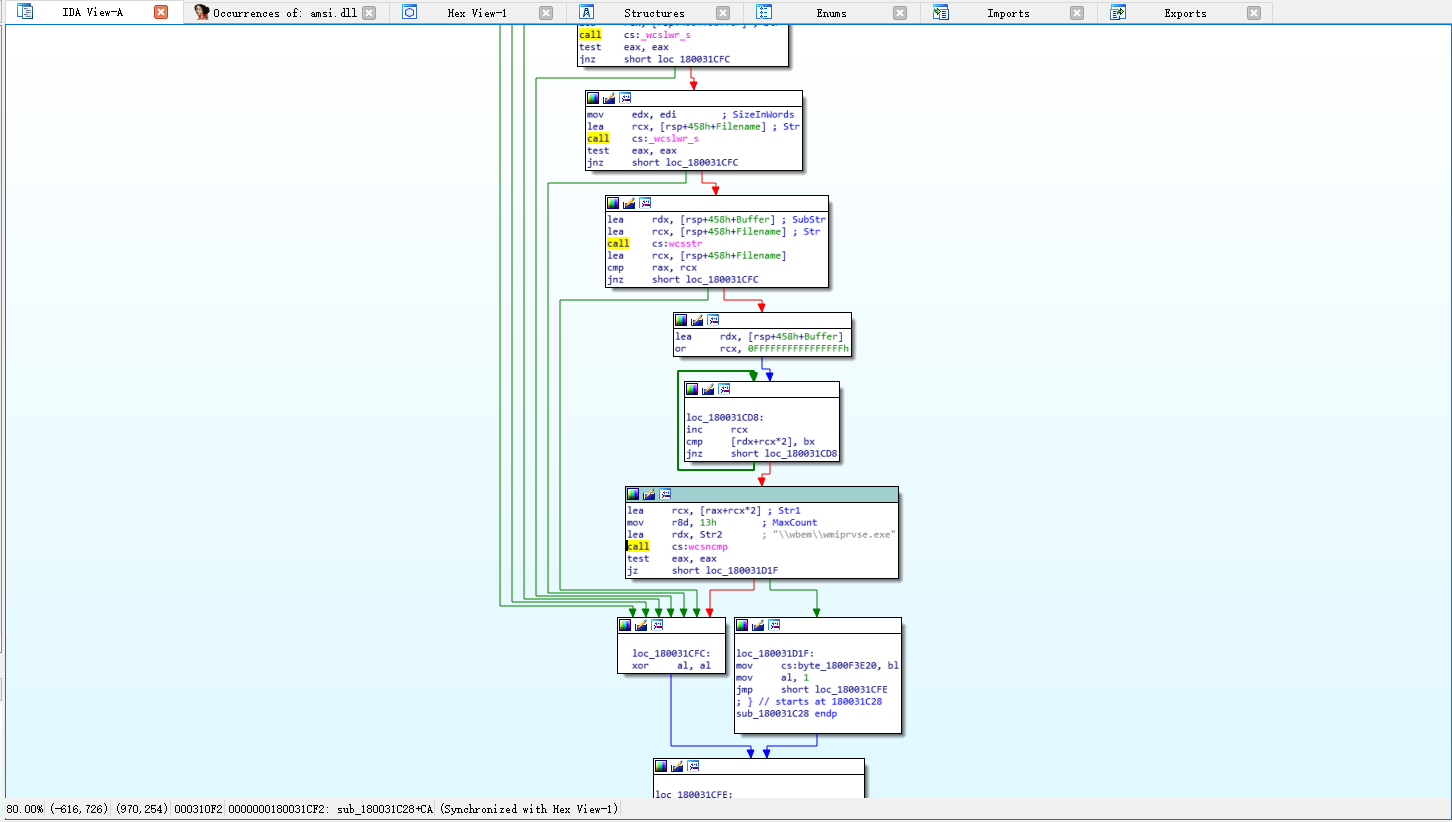Close the Enums tab
Viewport: 1452px width, 822px height.
point(900,13)
